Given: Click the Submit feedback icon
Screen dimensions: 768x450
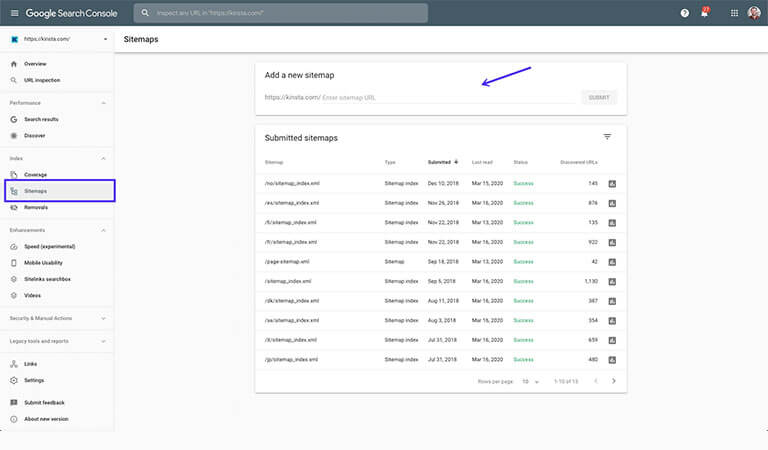Looking at the screenshot, I should pos(14,403).
